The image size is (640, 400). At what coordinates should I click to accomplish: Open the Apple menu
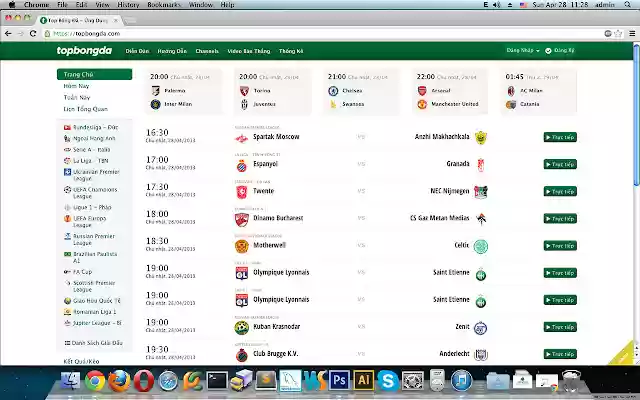[12, 5]
